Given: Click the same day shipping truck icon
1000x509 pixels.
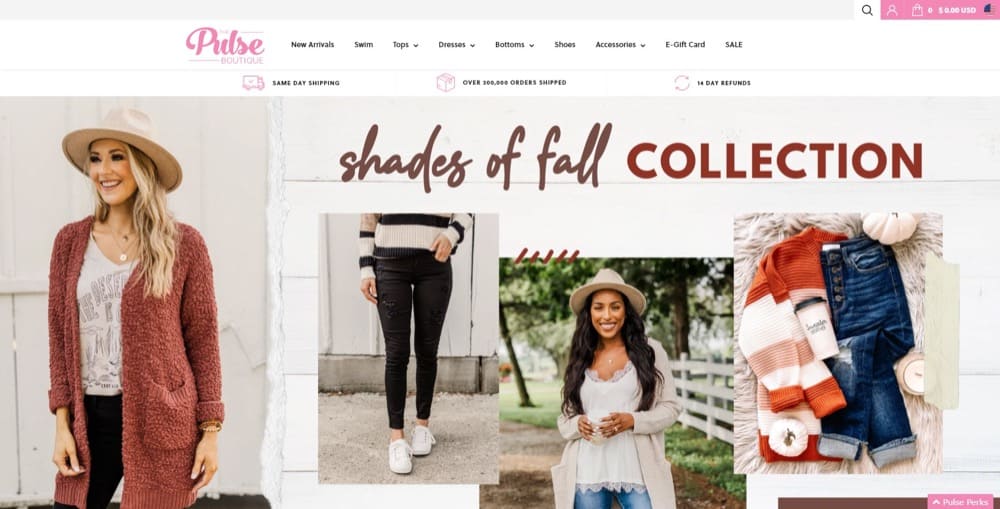Looking at the screenshot, I should click(253, 83).
